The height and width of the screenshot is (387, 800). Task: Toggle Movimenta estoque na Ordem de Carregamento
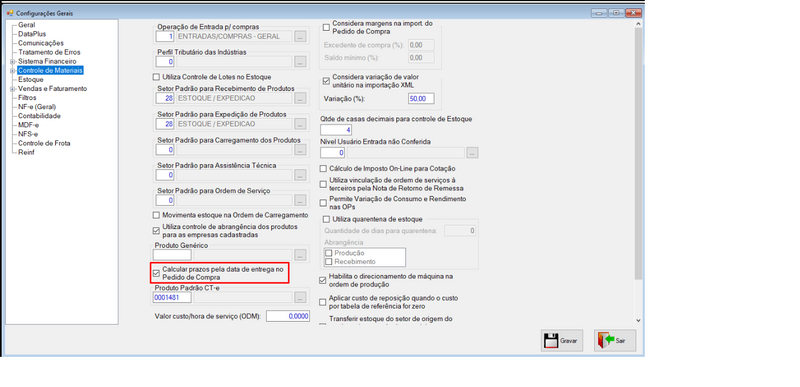(157, 215)
